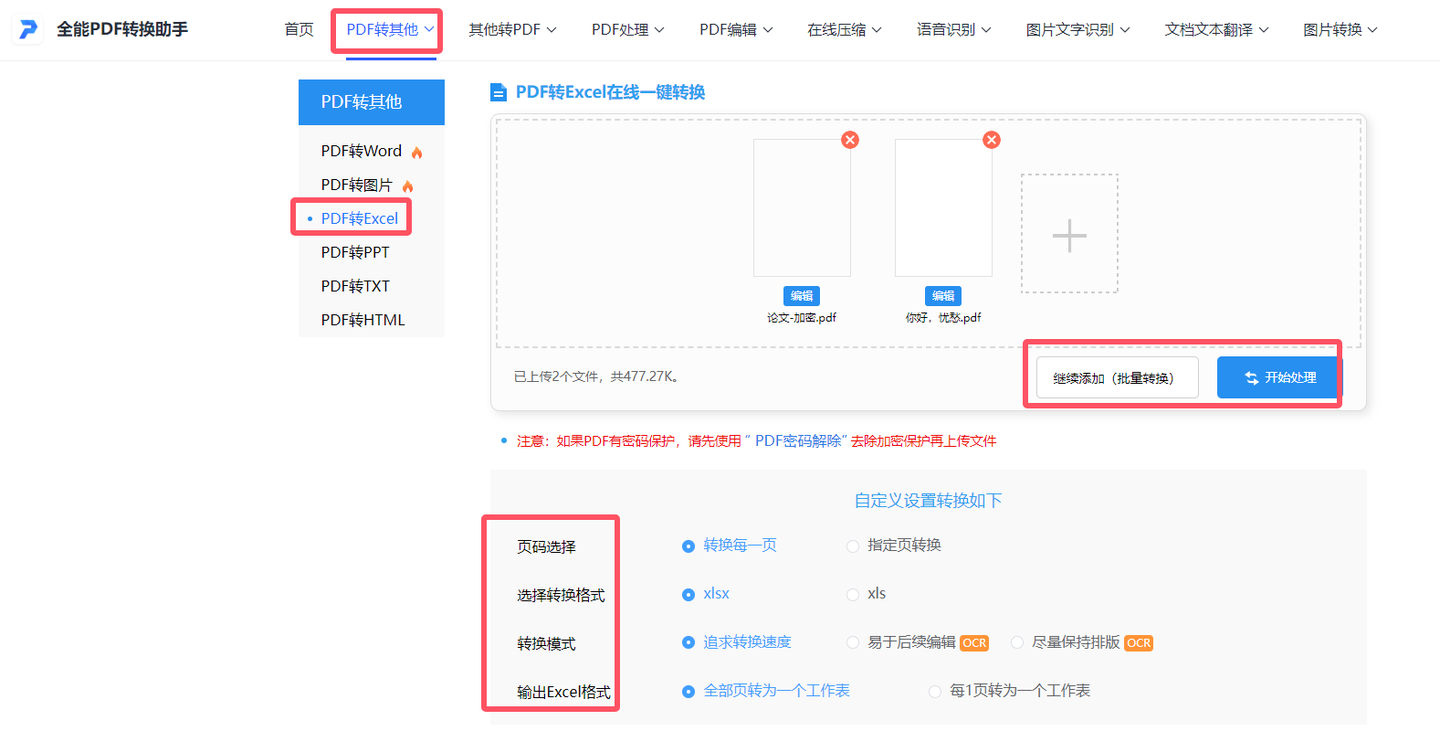The height and width of the screenshot is (731, 1440).
Task: Expand the 其他转PDF dropdown menu
Action: click(512, 30)
